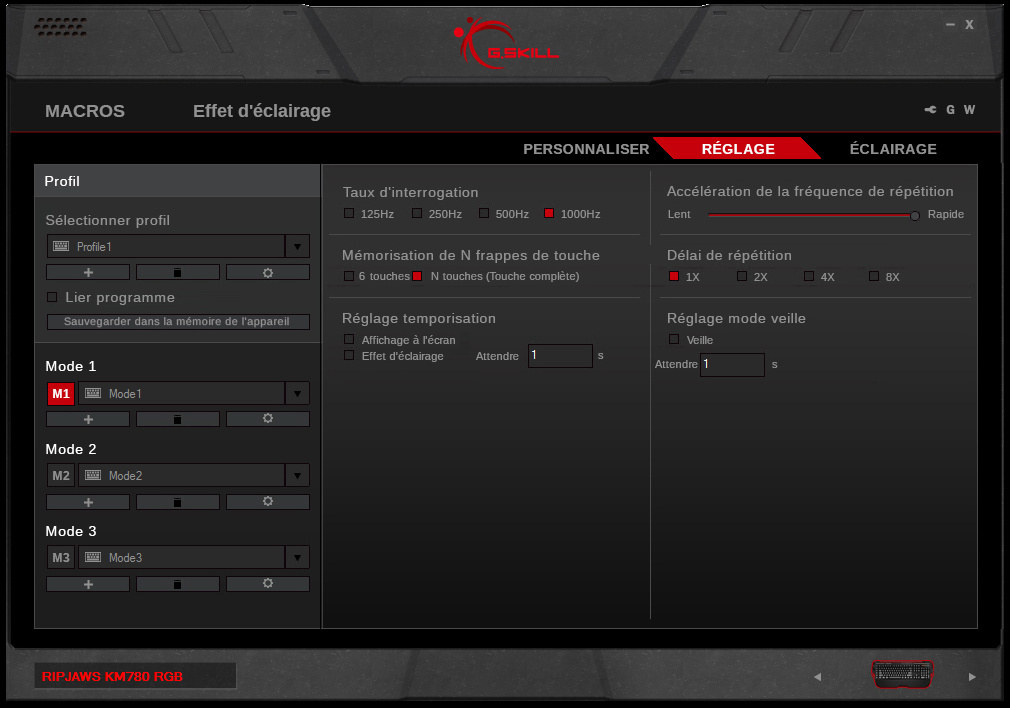Screen dimensions: 1010x708
Task: Select the 2X repeat delay option
Action: point(742,276)
